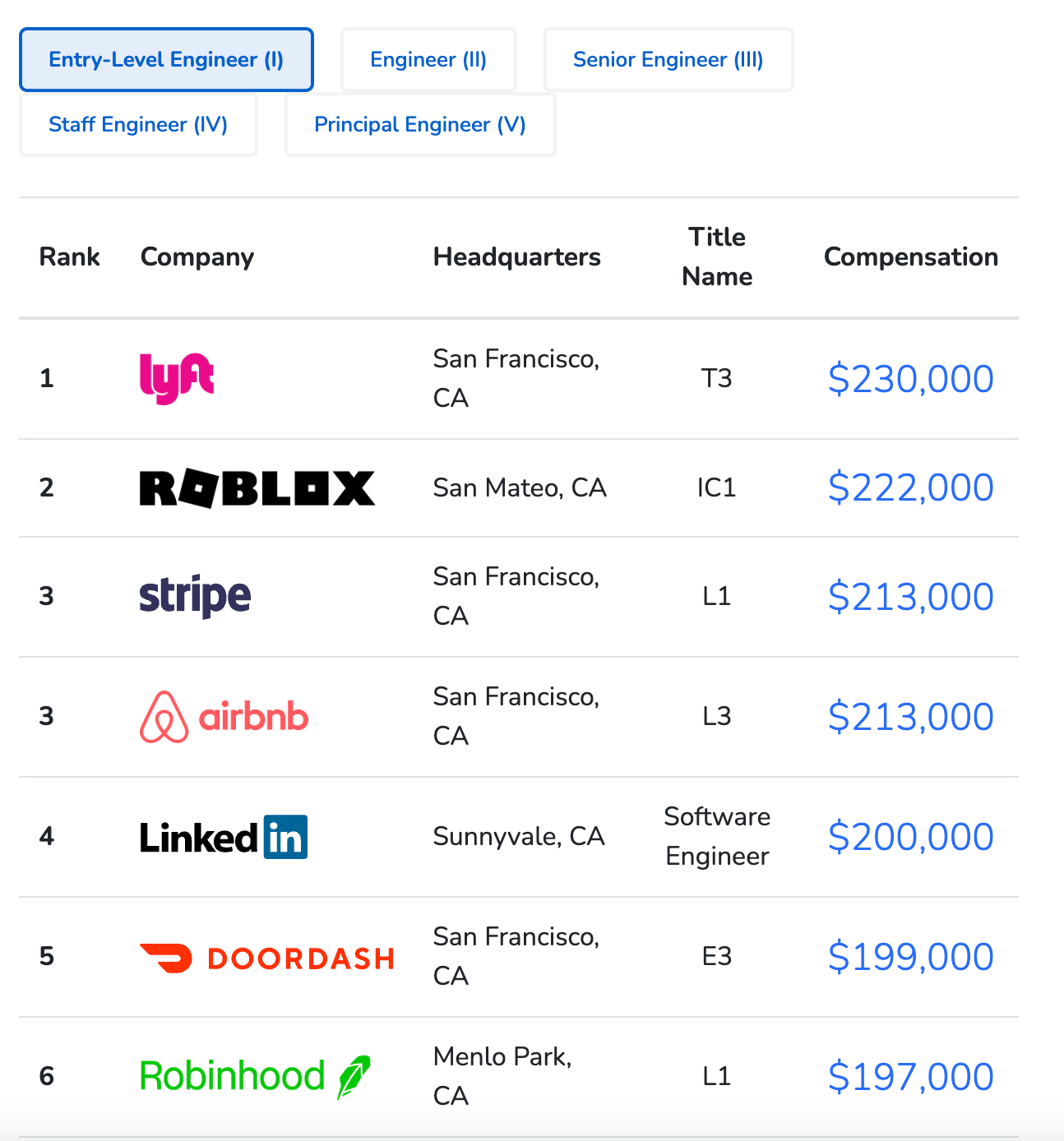Screen dimensions: 1064x1141
Task: Select the LinkedIn logo
Action: pyautogui.click(x=223, y=836)
